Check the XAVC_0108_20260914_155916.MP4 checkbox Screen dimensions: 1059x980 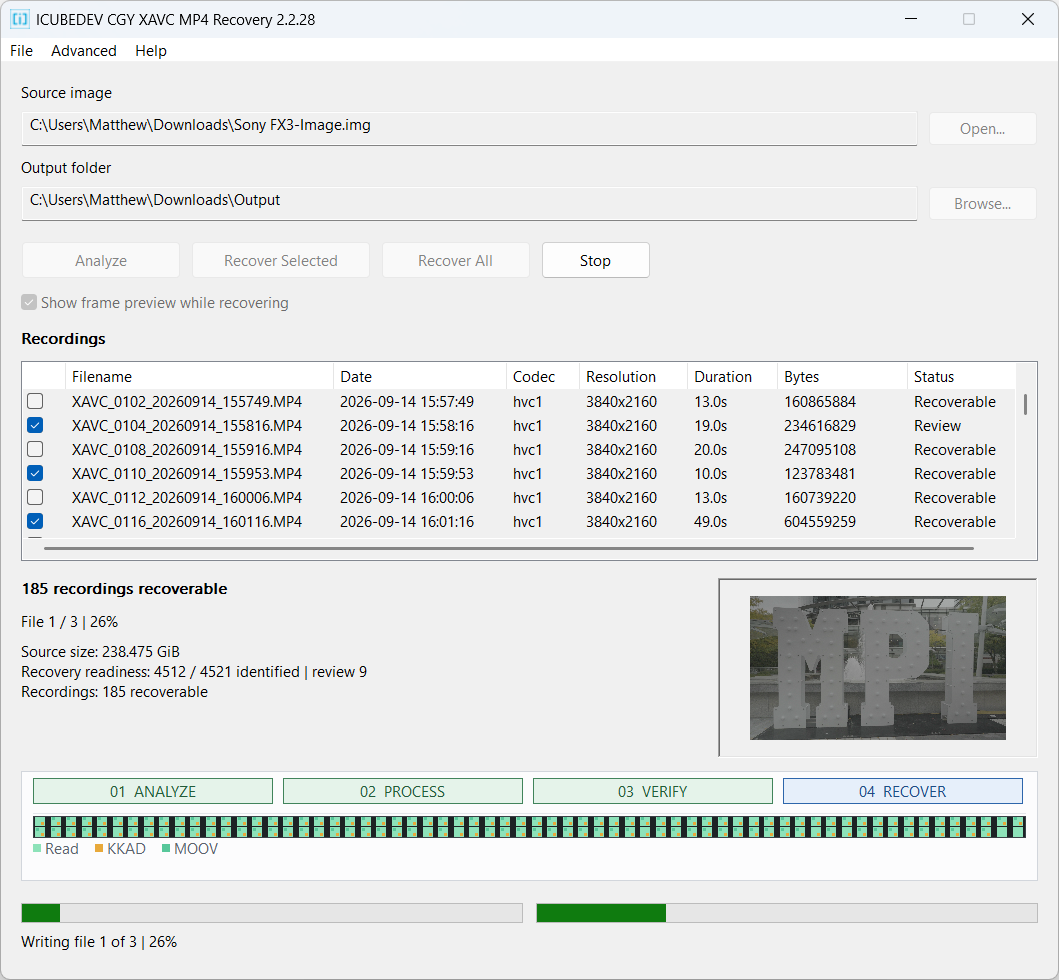pos(35,449)
